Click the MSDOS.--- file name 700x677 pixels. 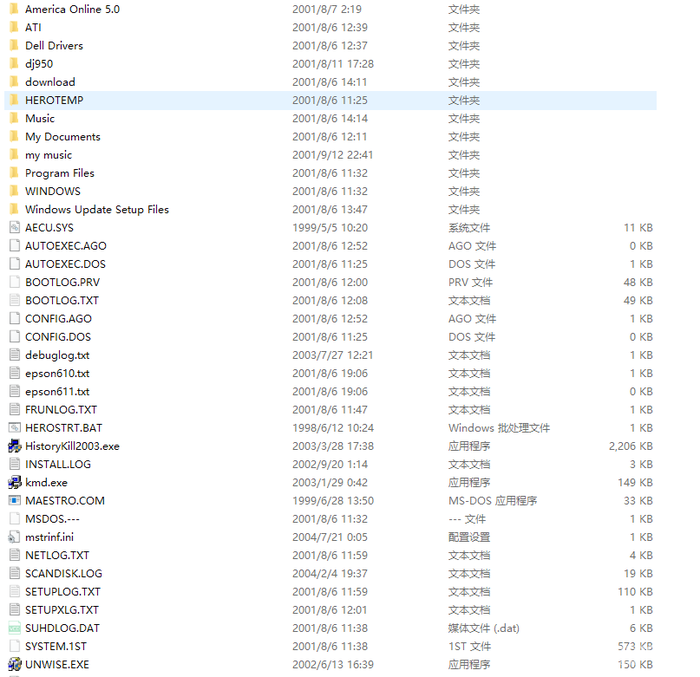click(x=52, y=519)
